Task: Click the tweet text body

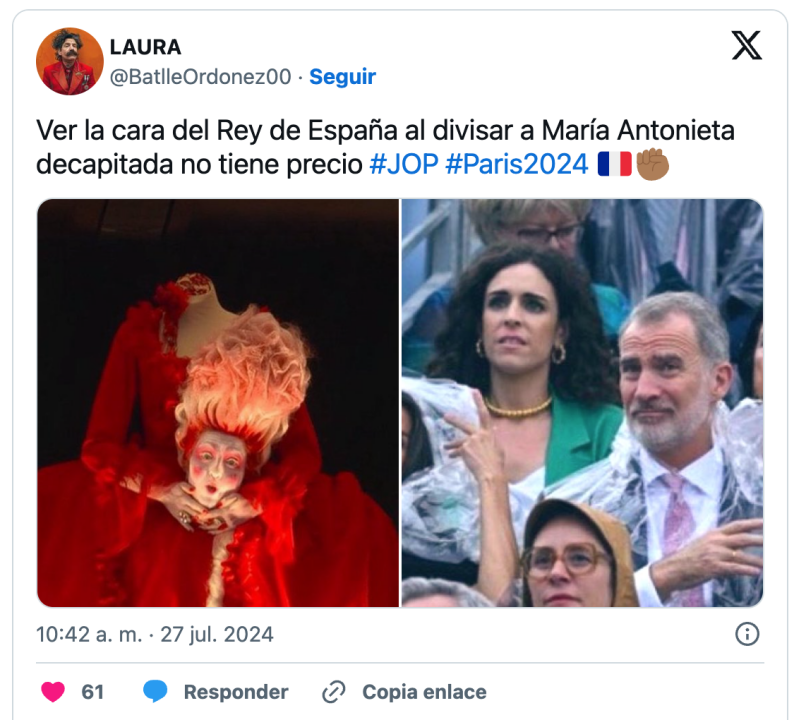Action: (x=386, y=147)
